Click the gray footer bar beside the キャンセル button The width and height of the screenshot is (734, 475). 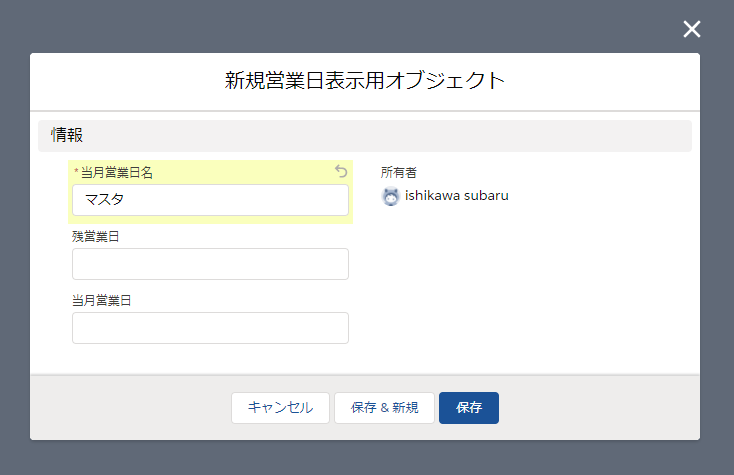pyautogui.click(x=131, y=408)
